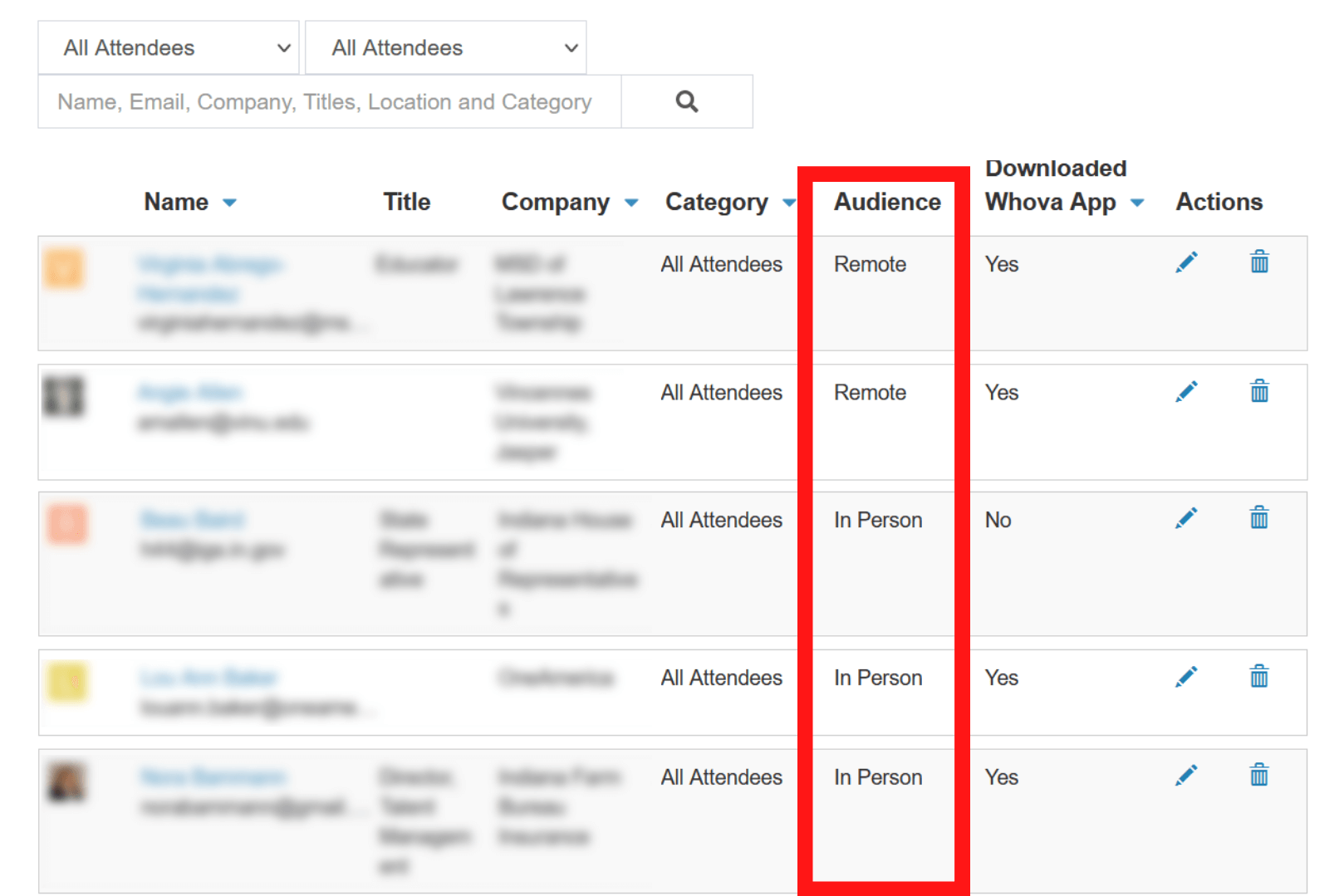The width and height of the screenshot is (1344, 896).
Task: Open the second All Attendees dropdown
Action: tap(445, 48)
